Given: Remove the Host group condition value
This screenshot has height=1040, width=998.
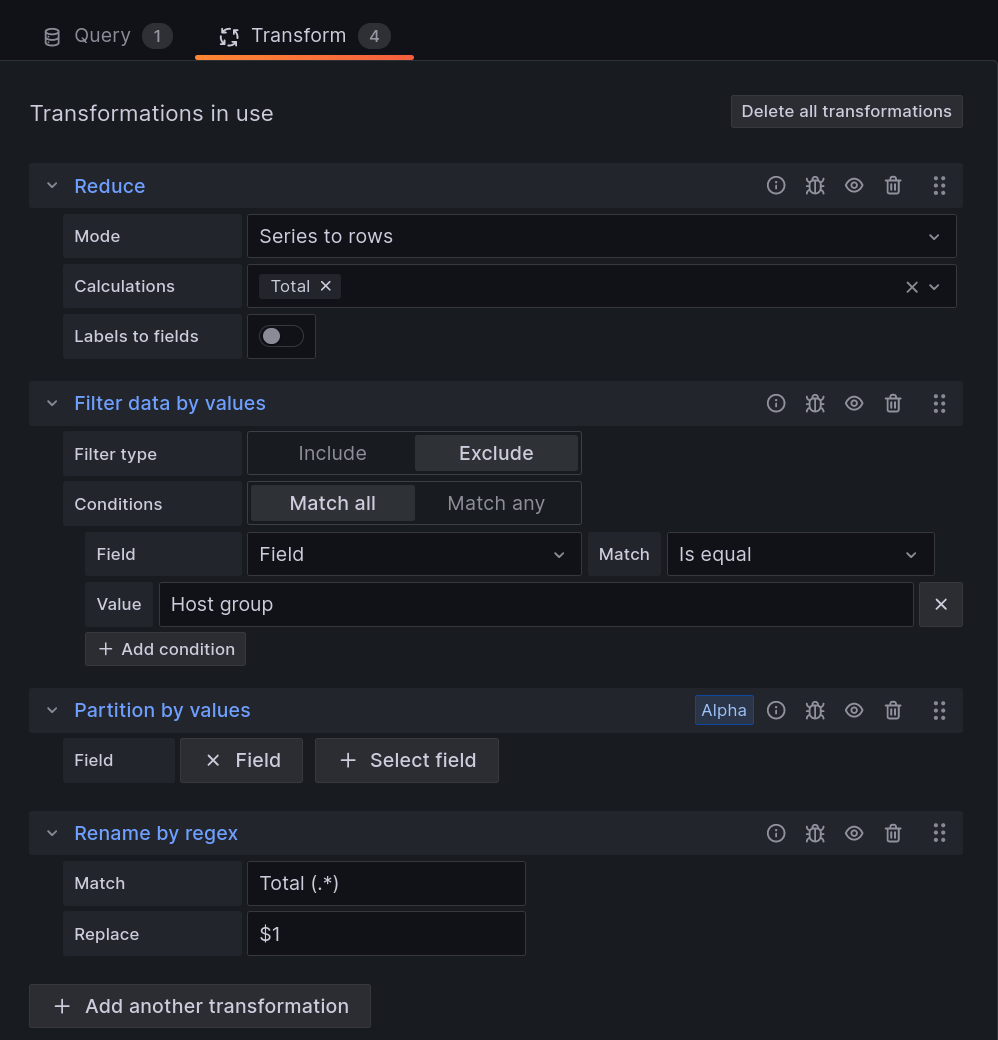Looking at the screenshot, I should click(x=940, y=604).
